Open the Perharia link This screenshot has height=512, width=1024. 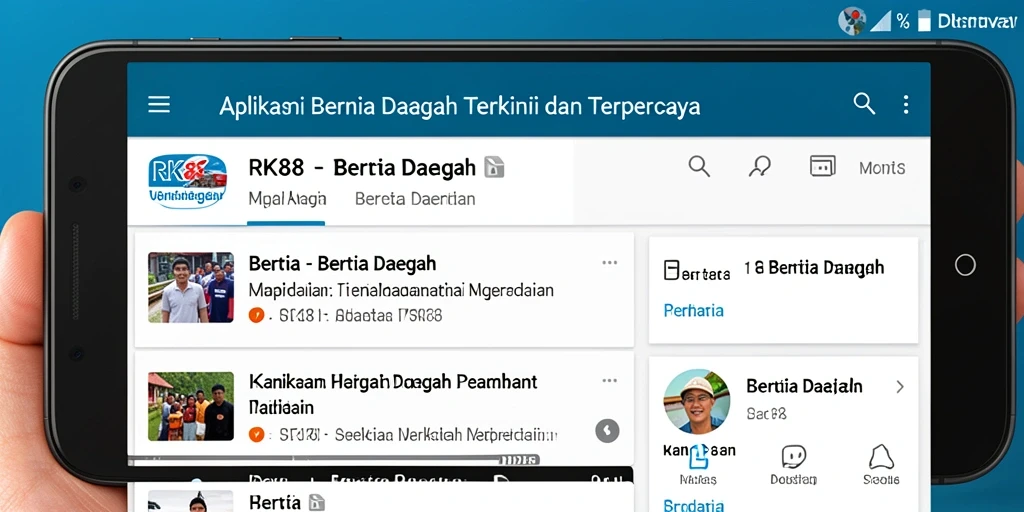pos(694,310)
